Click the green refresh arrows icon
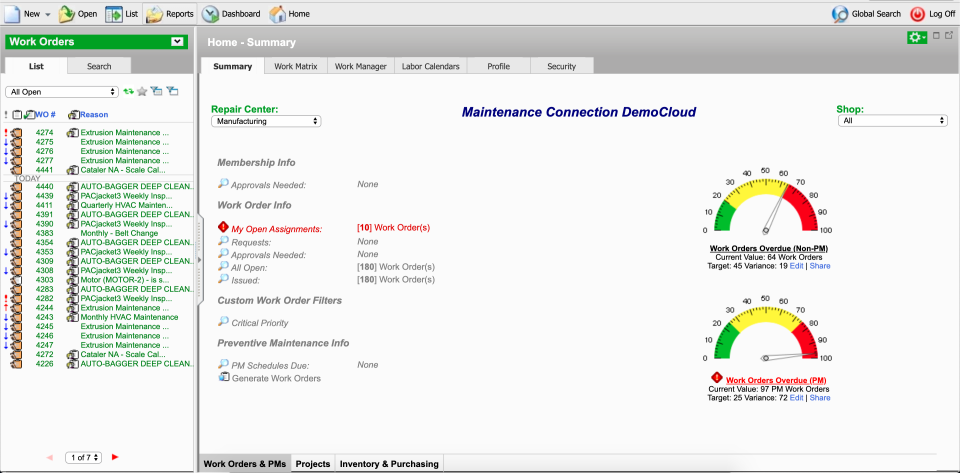The width and height of the screenshot is (960, 473). tap(128, 92)
